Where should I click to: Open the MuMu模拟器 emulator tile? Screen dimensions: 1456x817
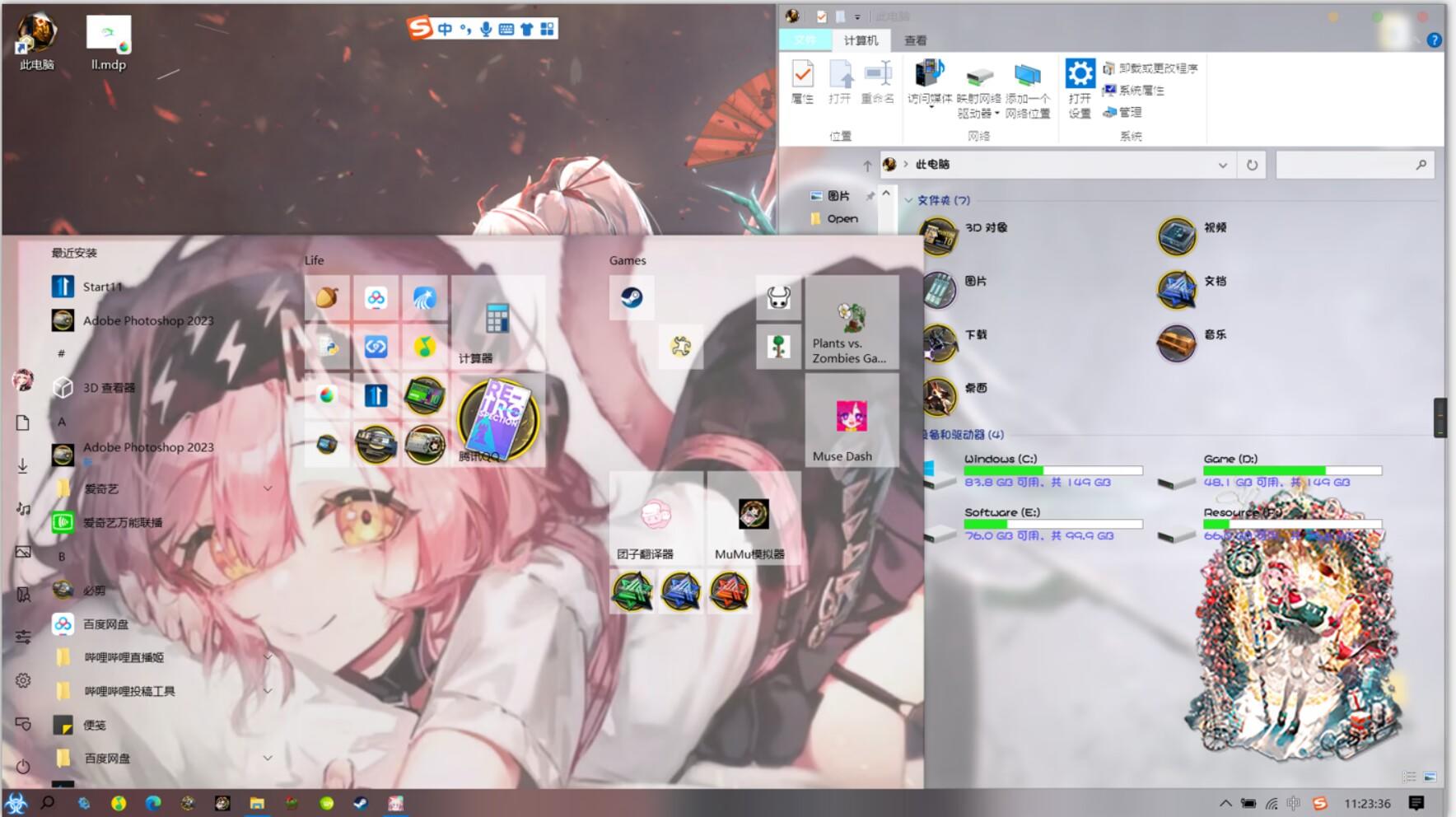[x=753, y=518]
